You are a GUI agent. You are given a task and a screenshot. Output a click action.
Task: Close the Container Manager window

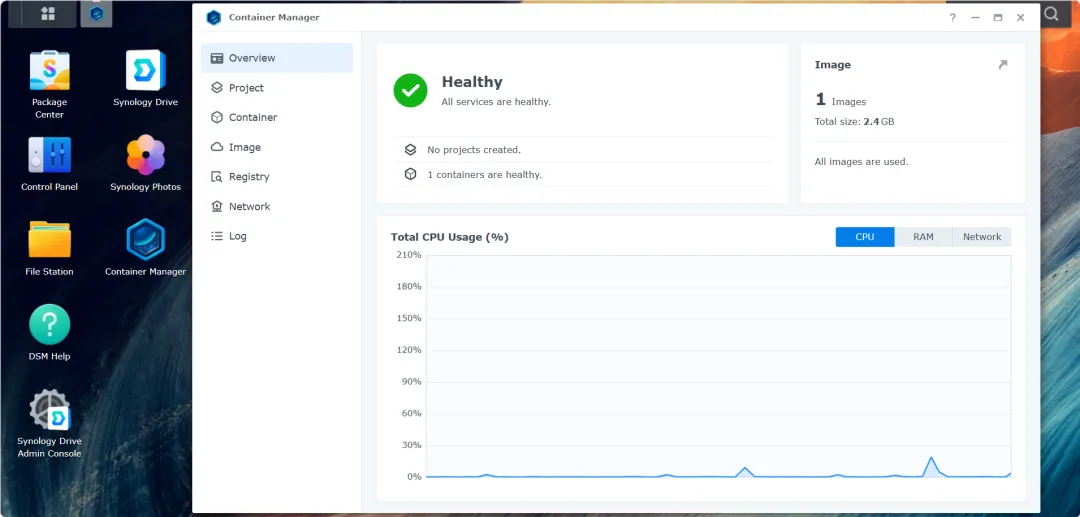point(1021,18)
